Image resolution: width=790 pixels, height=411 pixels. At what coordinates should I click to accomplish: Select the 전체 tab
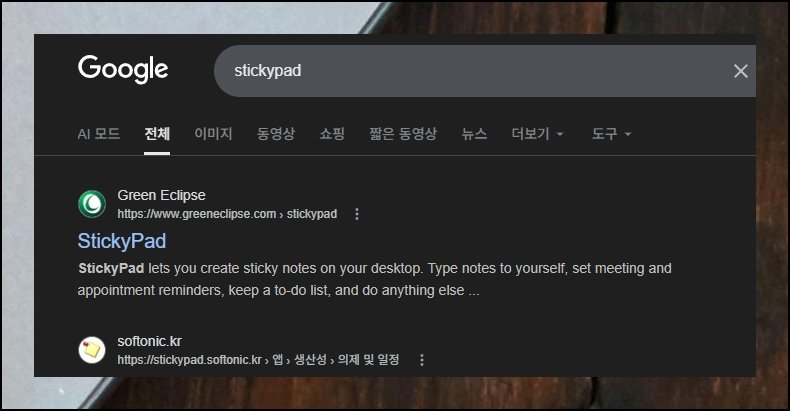[x=157, y=134]
